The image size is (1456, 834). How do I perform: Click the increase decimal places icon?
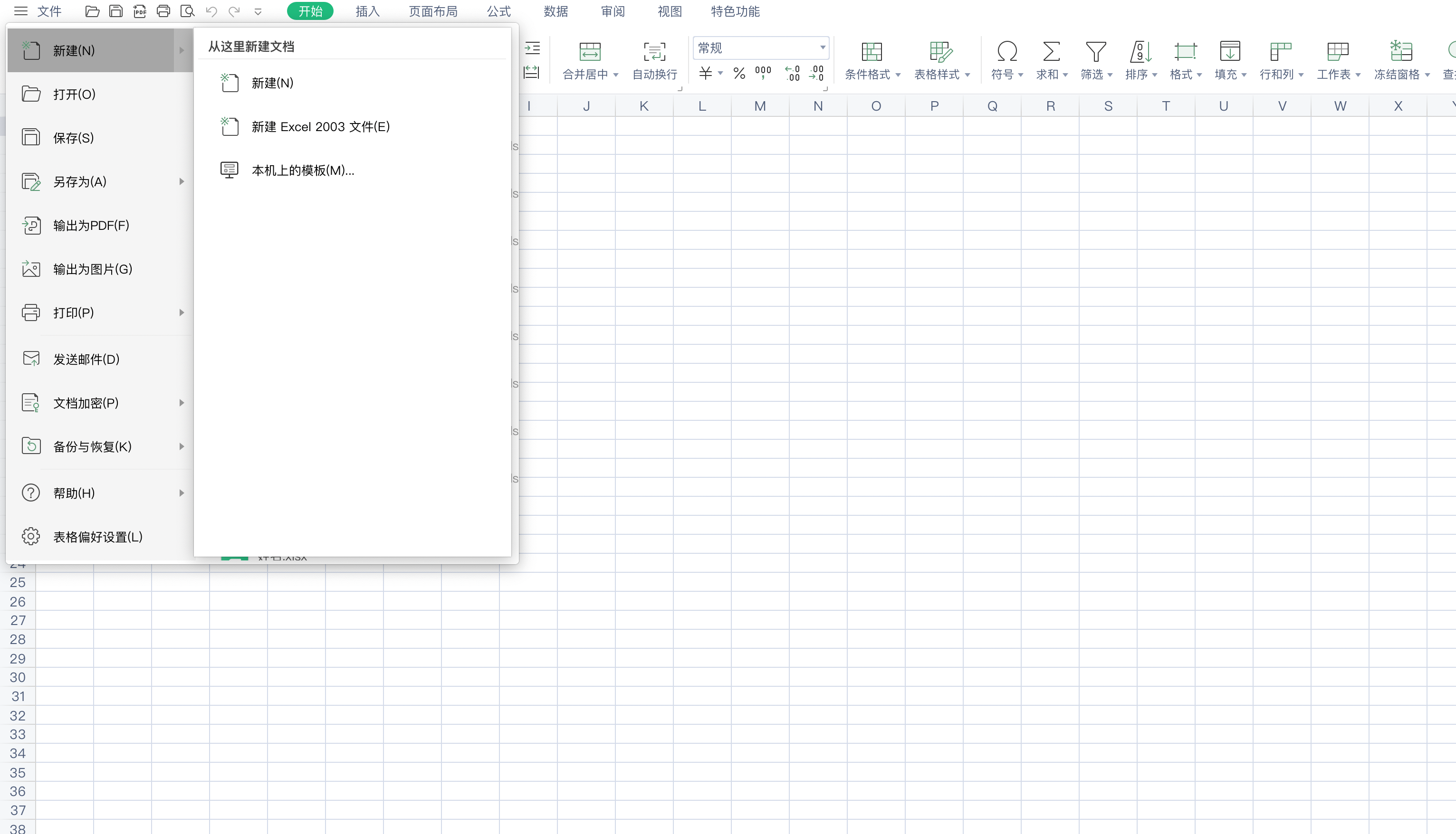(x=793, y=73)
